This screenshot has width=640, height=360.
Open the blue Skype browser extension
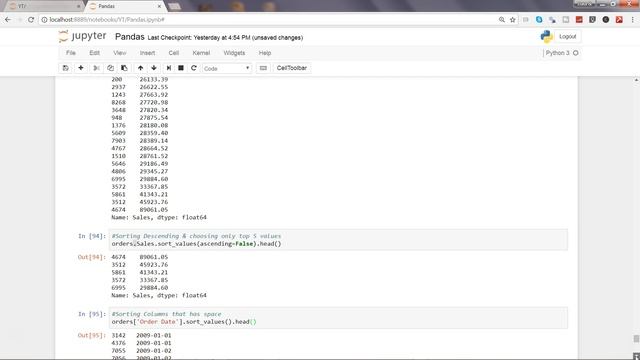point(539,20)
